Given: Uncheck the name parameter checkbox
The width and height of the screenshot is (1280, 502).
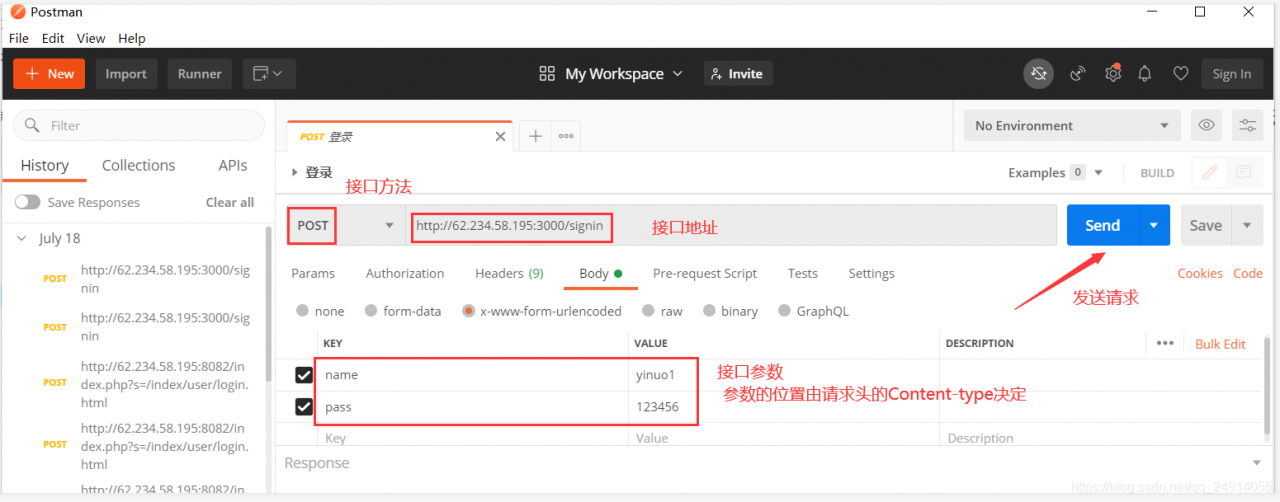Looking at the screenshot, I should pos(304,376).
